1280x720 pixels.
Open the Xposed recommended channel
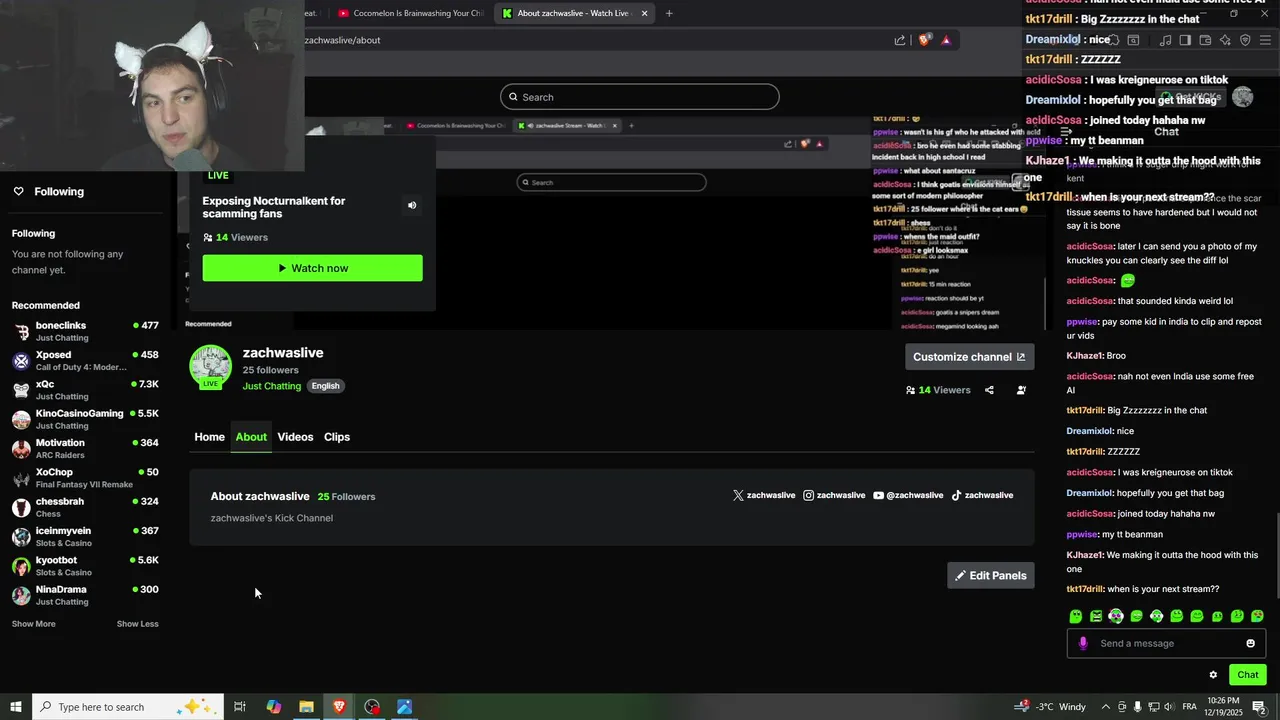85,360
